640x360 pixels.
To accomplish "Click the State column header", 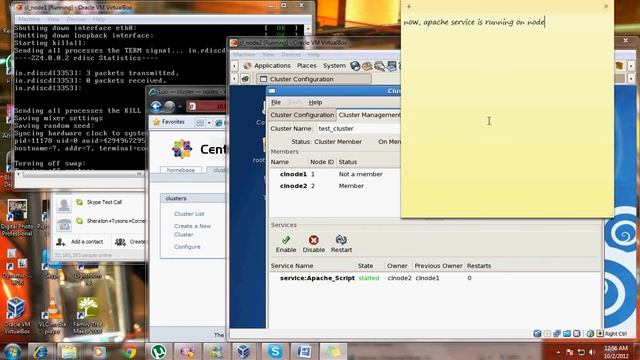I will 365,266.
